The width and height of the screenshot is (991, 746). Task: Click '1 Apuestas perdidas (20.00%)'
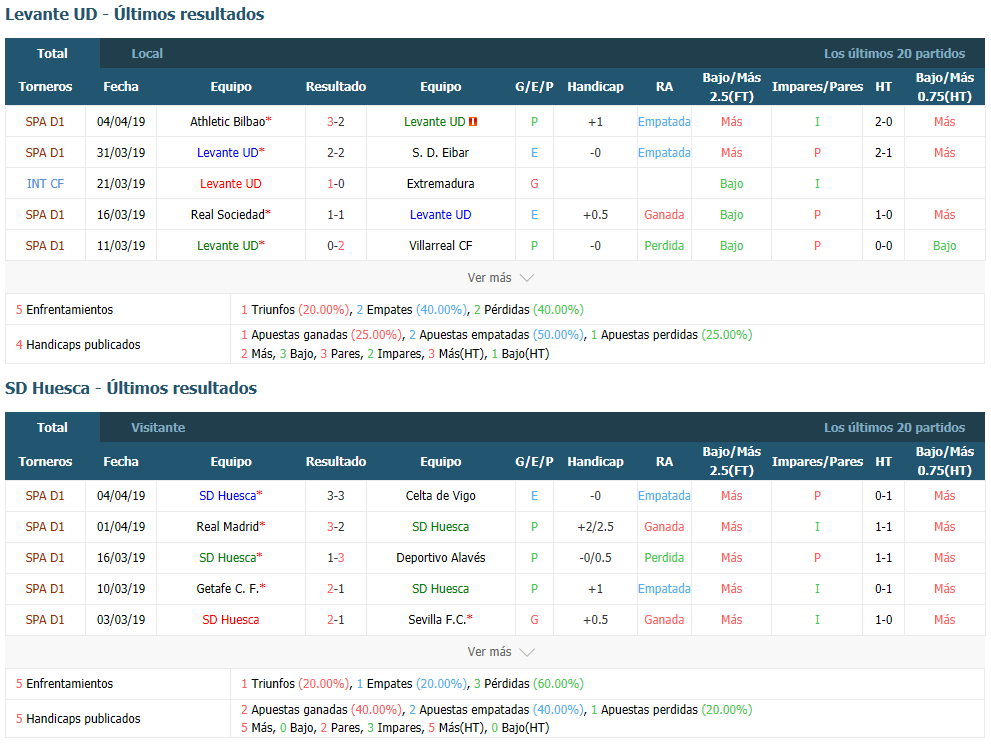672,710
